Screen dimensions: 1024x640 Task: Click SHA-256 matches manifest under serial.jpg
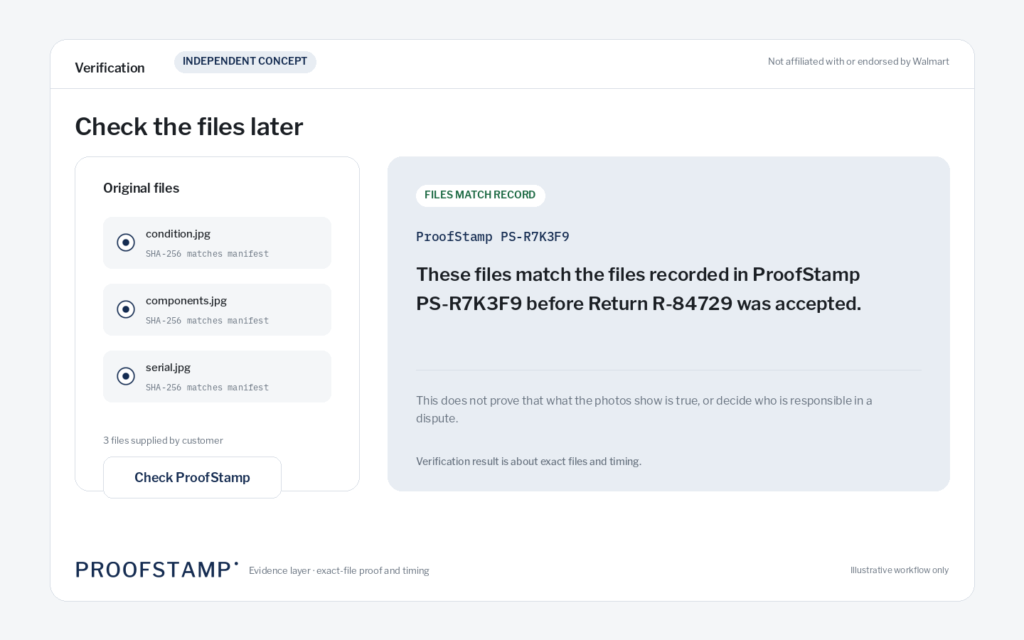(207, 387)
